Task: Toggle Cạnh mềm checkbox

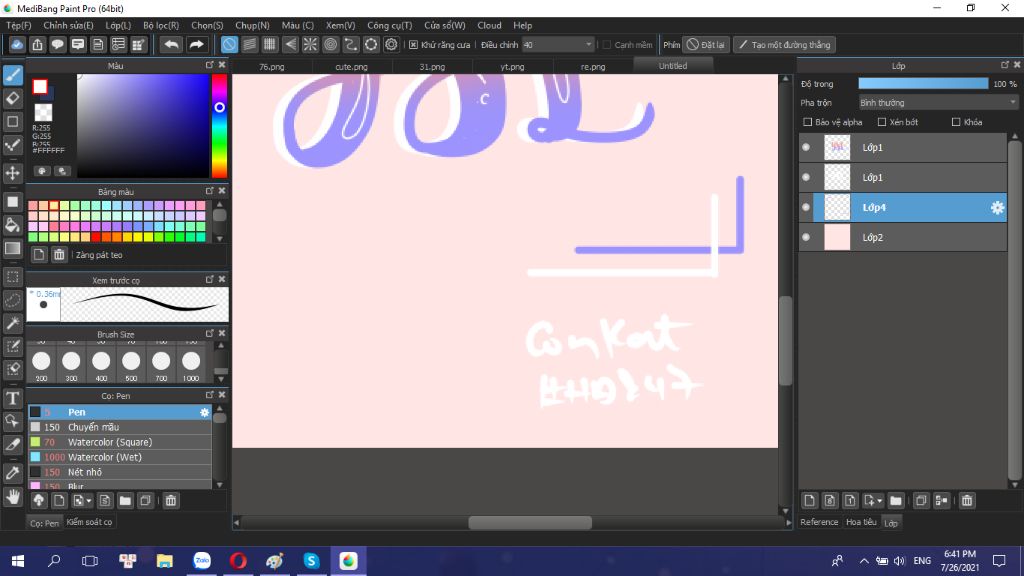Action: point(607,45)
